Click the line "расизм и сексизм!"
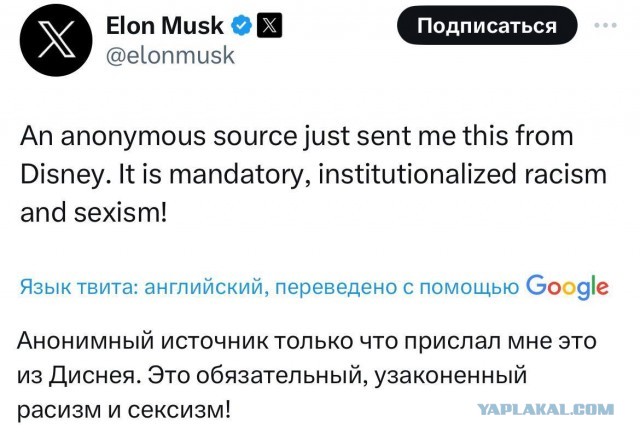The width and height of the screenshot is (640, 439). click(125, 410)
